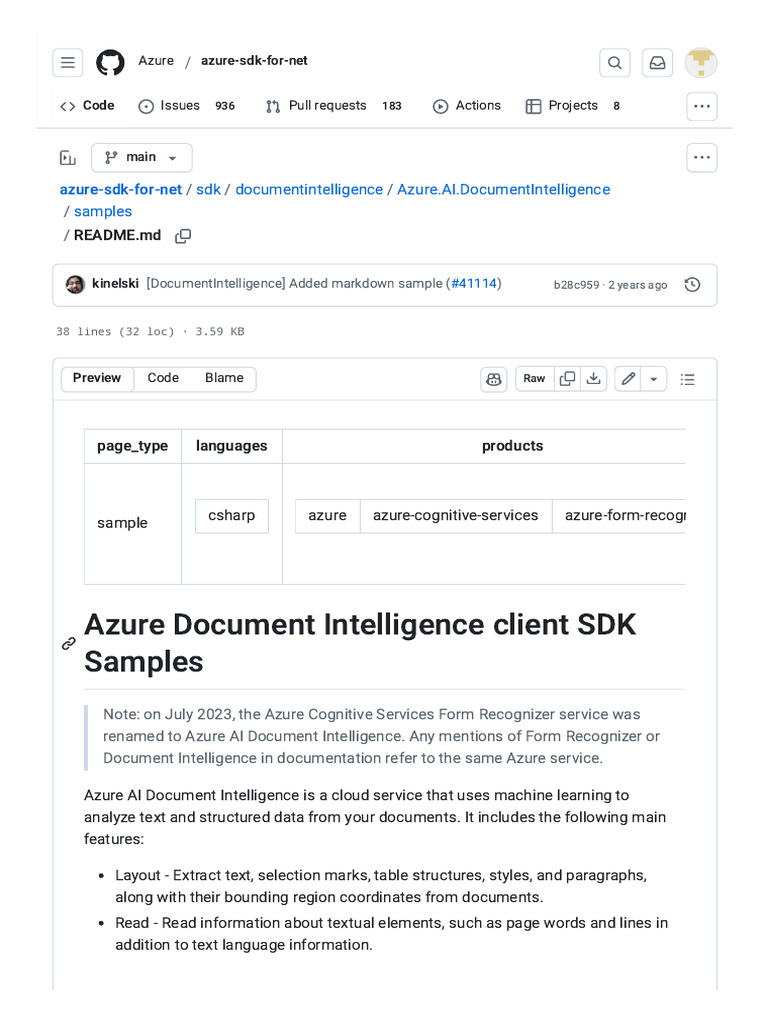Click the Raw button
The image size is (768, 1024).
pos(534,379)
